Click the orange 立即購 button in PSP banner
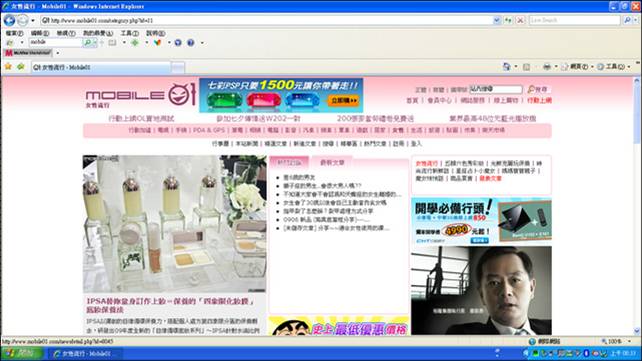The image size is (642, 361). pyautogui.click(x=343, y=100)
